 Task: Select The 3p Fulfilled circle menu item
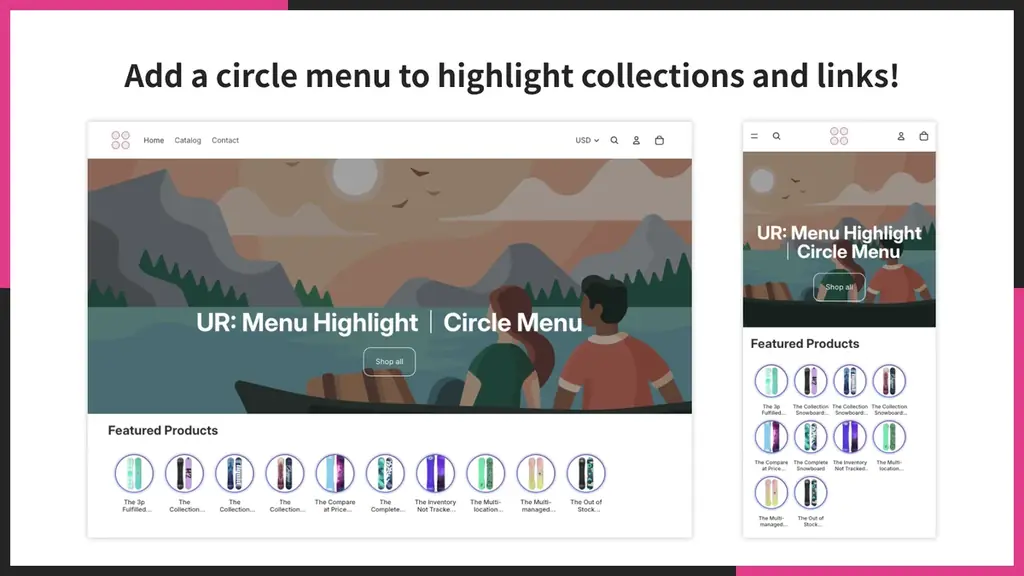tap(134, 473)
